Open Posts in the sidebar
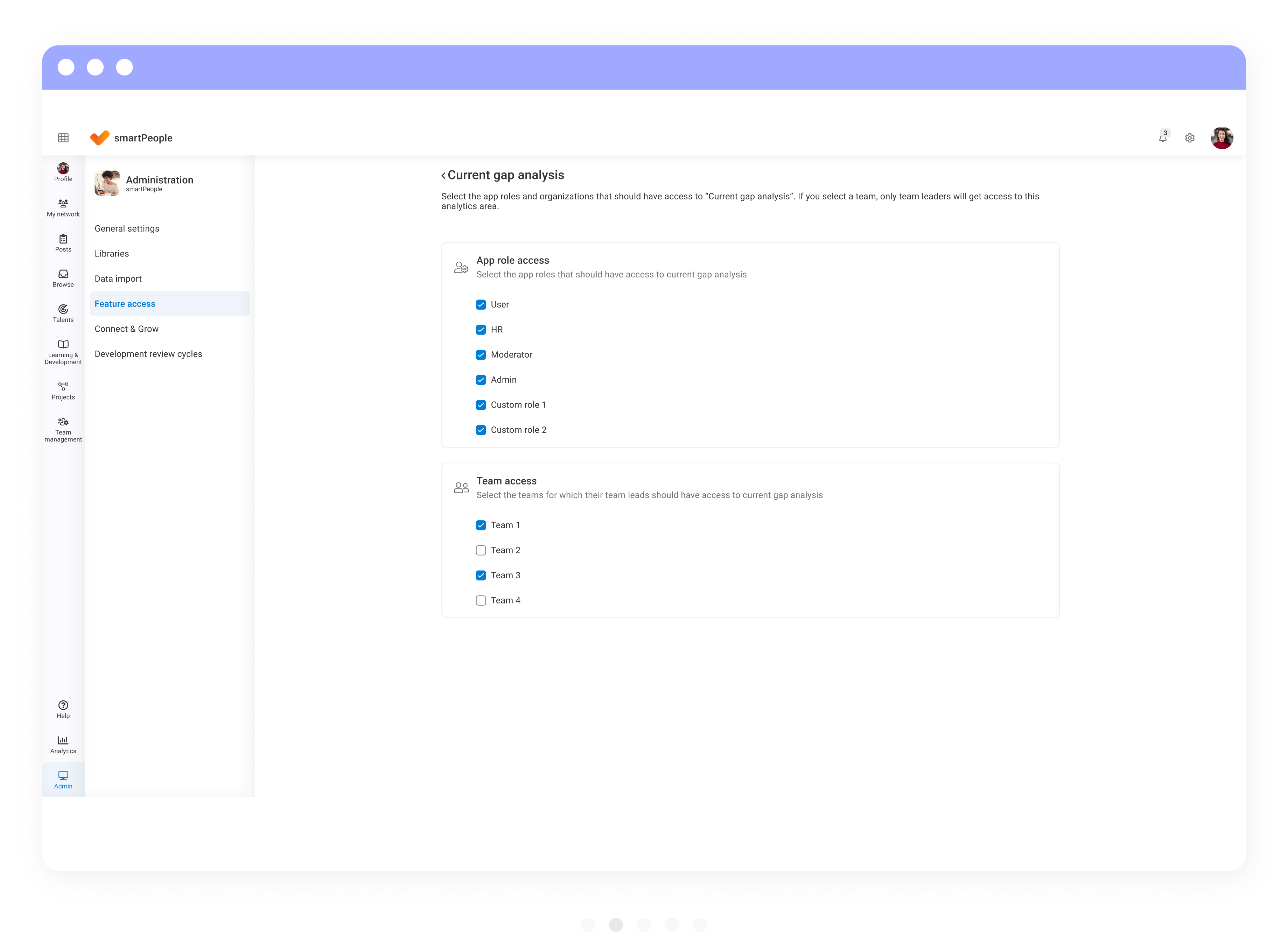The height and width of the screenshot is (932, 1288). pos(63,243)
